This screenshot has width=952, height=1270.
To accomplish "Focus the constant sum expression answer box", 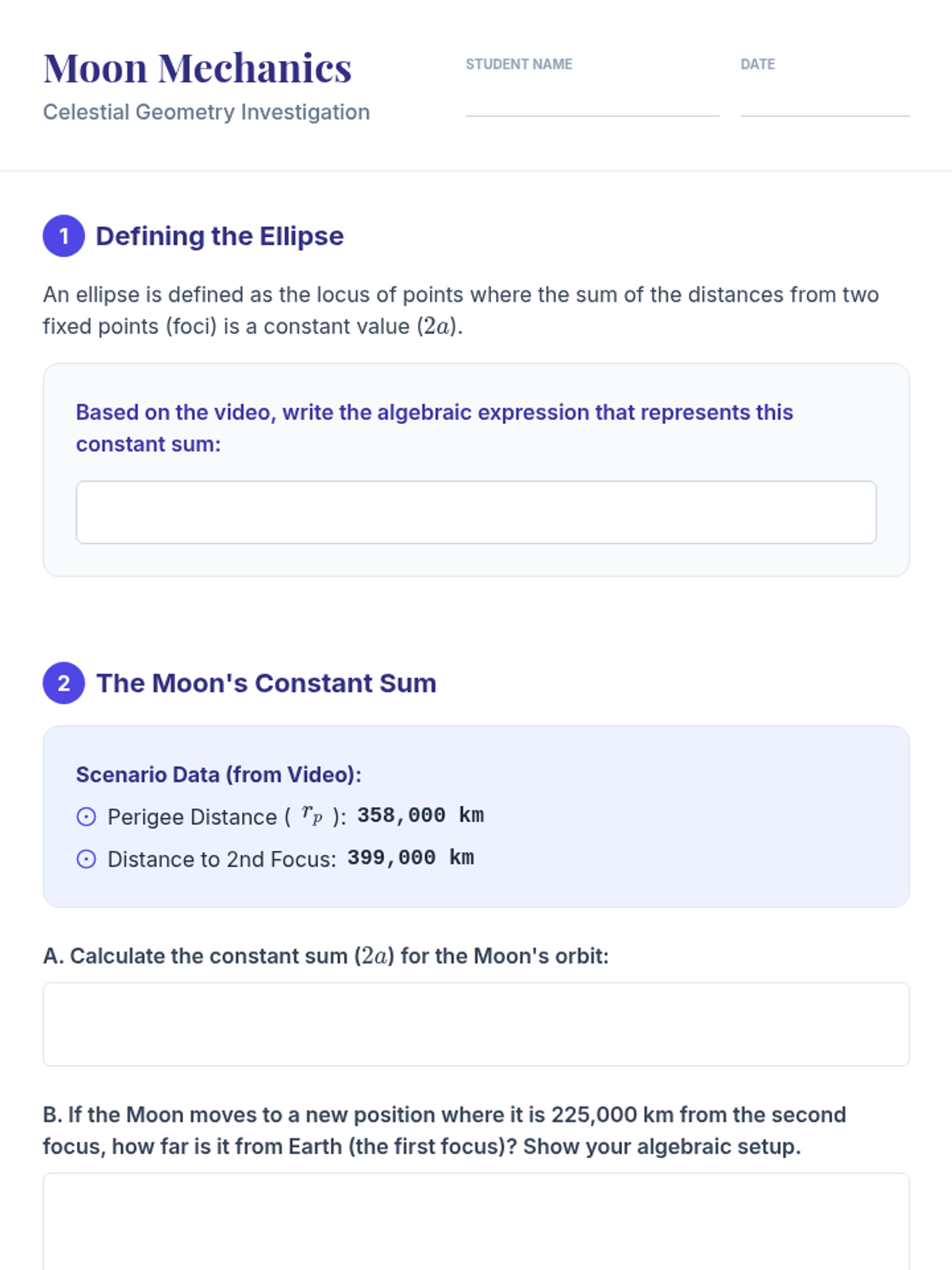I will [x=476, y=512].
